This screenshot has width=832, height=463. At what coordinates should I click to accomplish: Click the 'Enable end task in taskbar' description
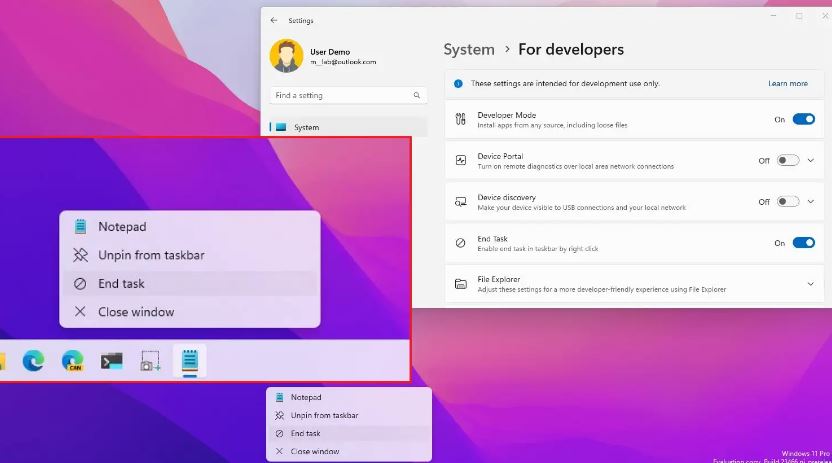pyautogui.click(x=538, y=249)
